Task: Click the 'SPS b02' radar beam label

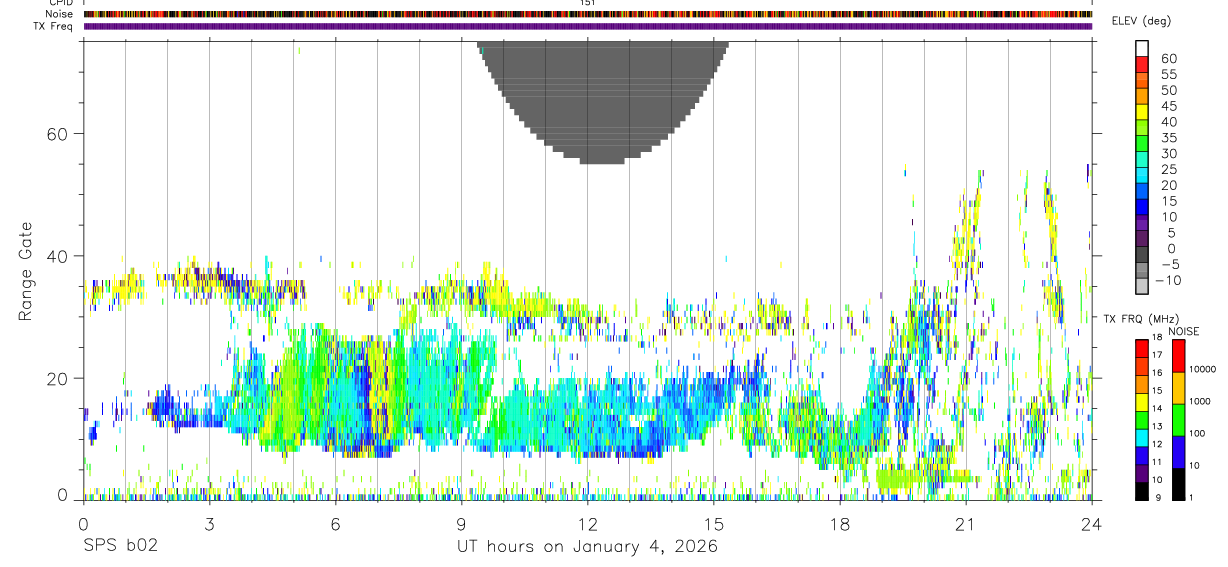Action: click(120, 547)
